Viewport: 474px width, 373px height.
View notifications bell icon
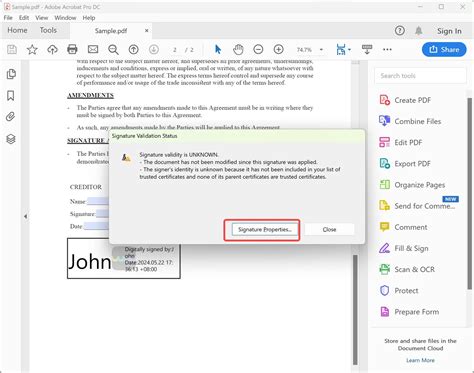coord(419,31)
